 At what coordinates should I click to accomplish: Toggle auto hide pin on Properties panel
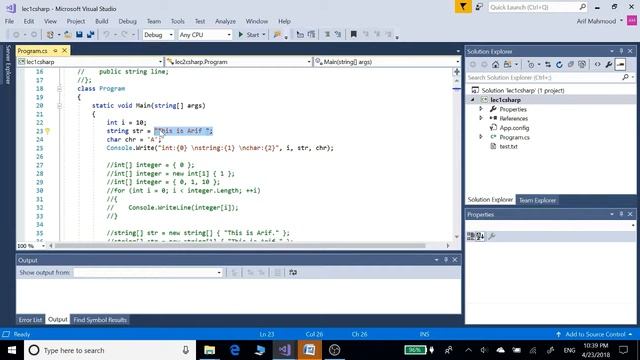[x=621, y=214]
